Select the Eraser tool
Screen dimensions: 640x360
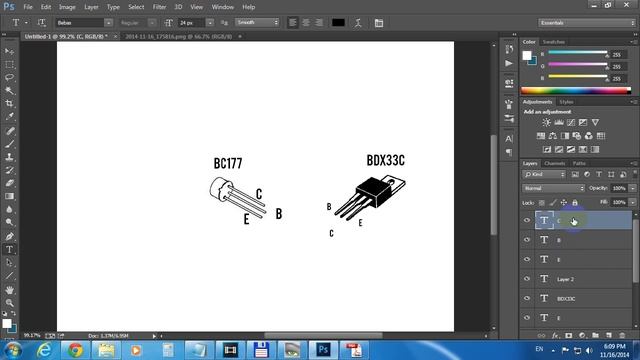point(9,183)
